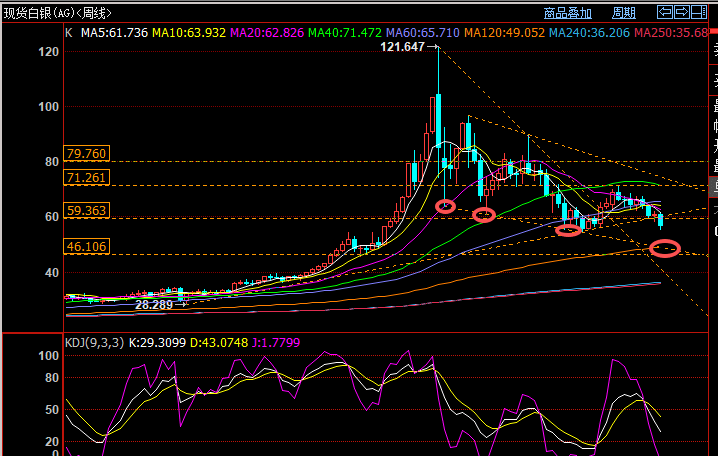Click the K label before MA5

pos(69,33)
